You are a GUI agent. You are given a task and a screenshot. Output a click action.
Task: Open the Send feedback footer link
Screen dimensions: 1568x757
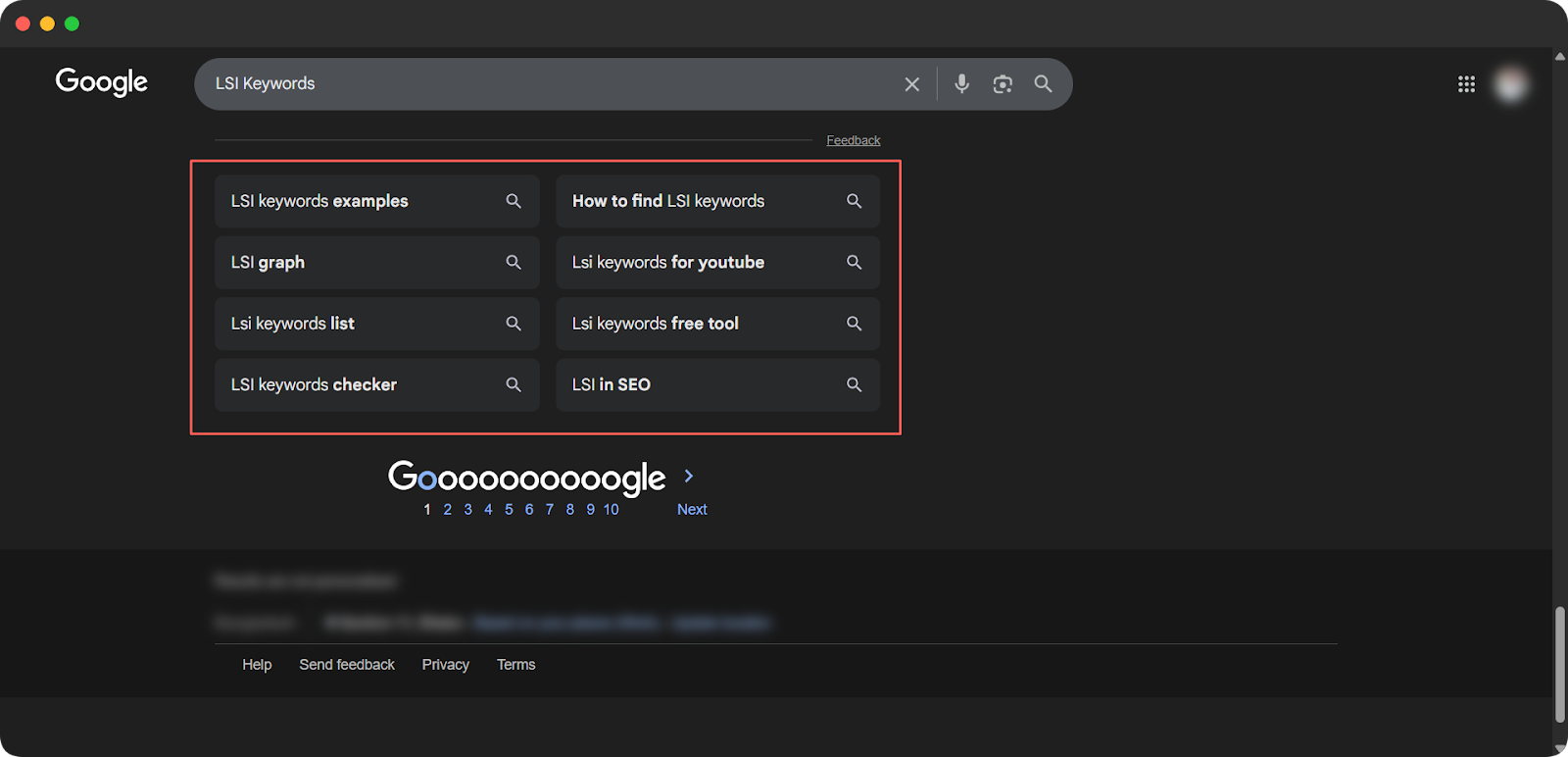tap(347, 665)
